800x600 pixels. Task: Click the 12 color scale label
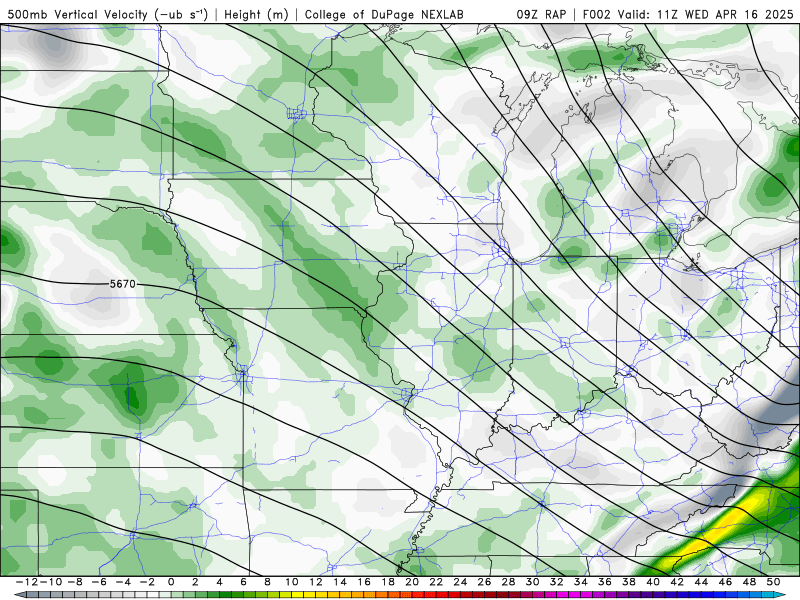point(316,582)
